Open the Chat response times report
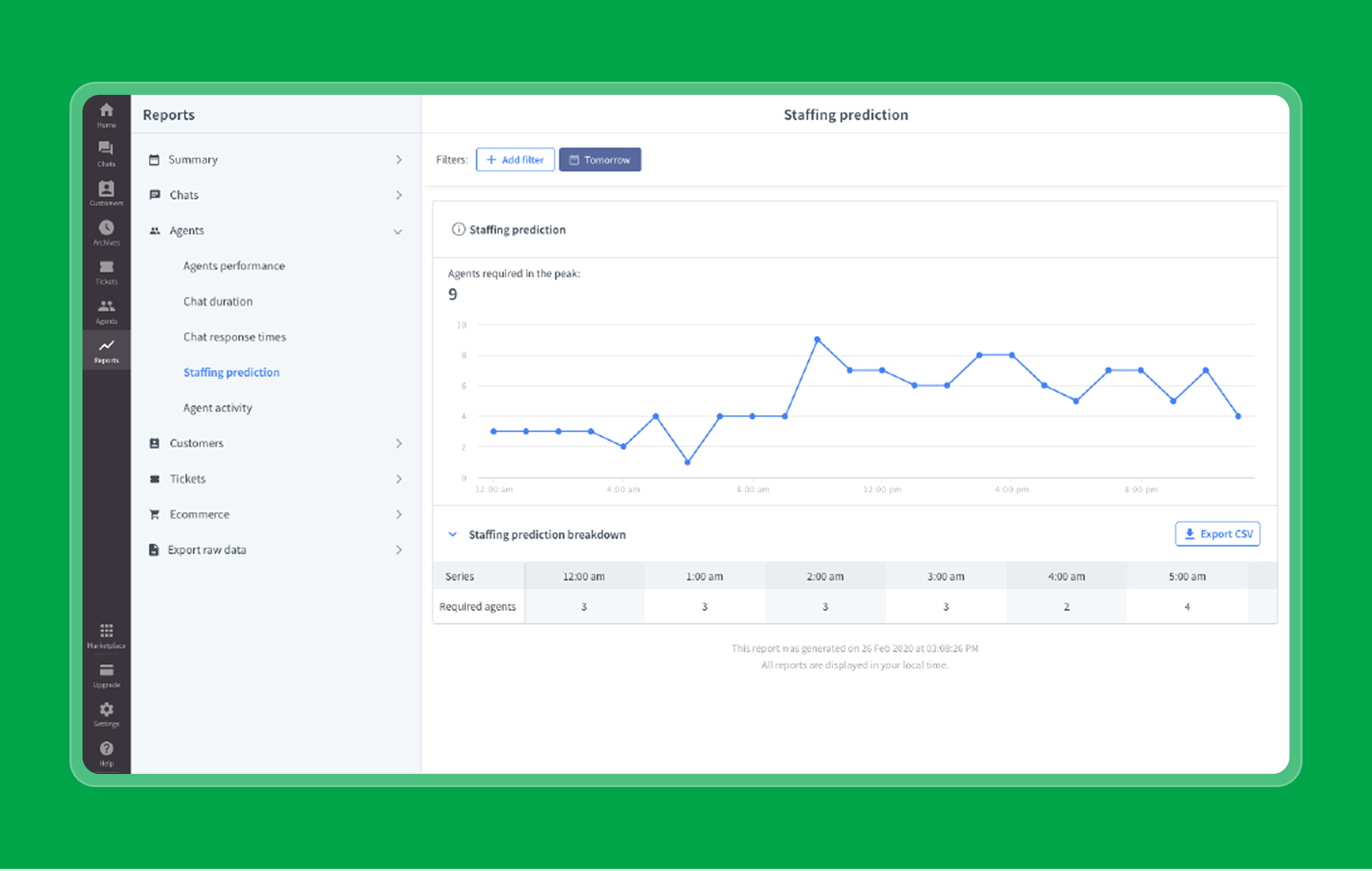Image resolution: width=1372 pixels, height=871 pixels. point(234,337)
